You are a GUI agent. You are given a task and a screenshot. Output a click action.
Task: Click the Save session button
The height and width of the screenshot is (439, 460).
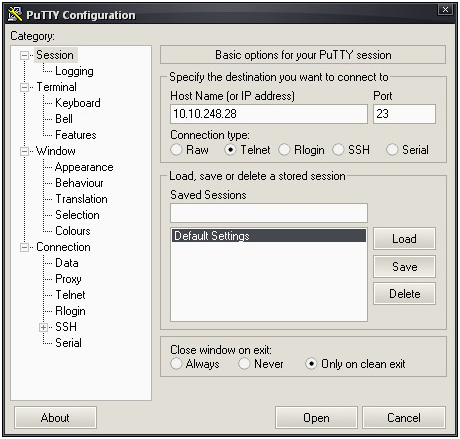tap(404, 267)
